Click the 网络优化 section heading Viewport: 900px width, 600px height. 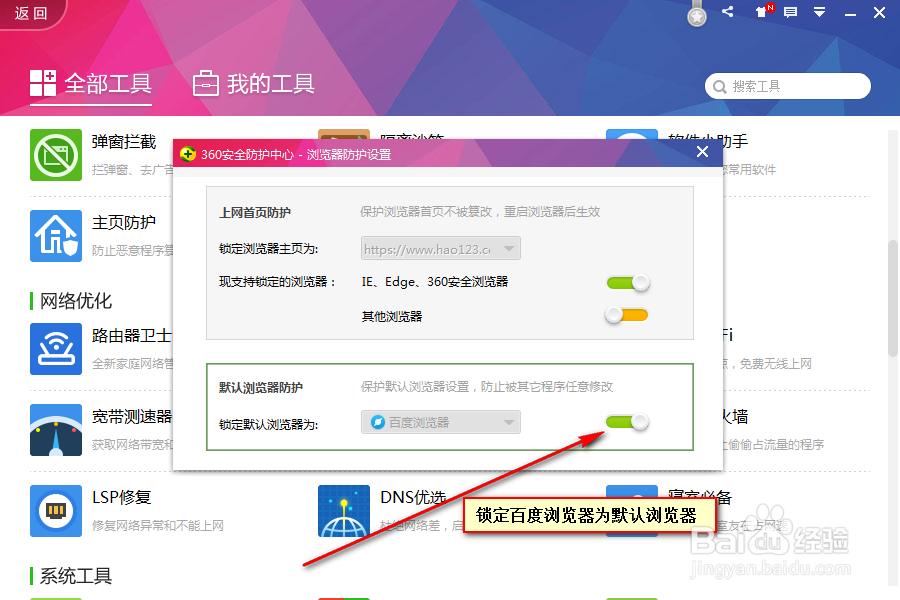pos(76,301)
